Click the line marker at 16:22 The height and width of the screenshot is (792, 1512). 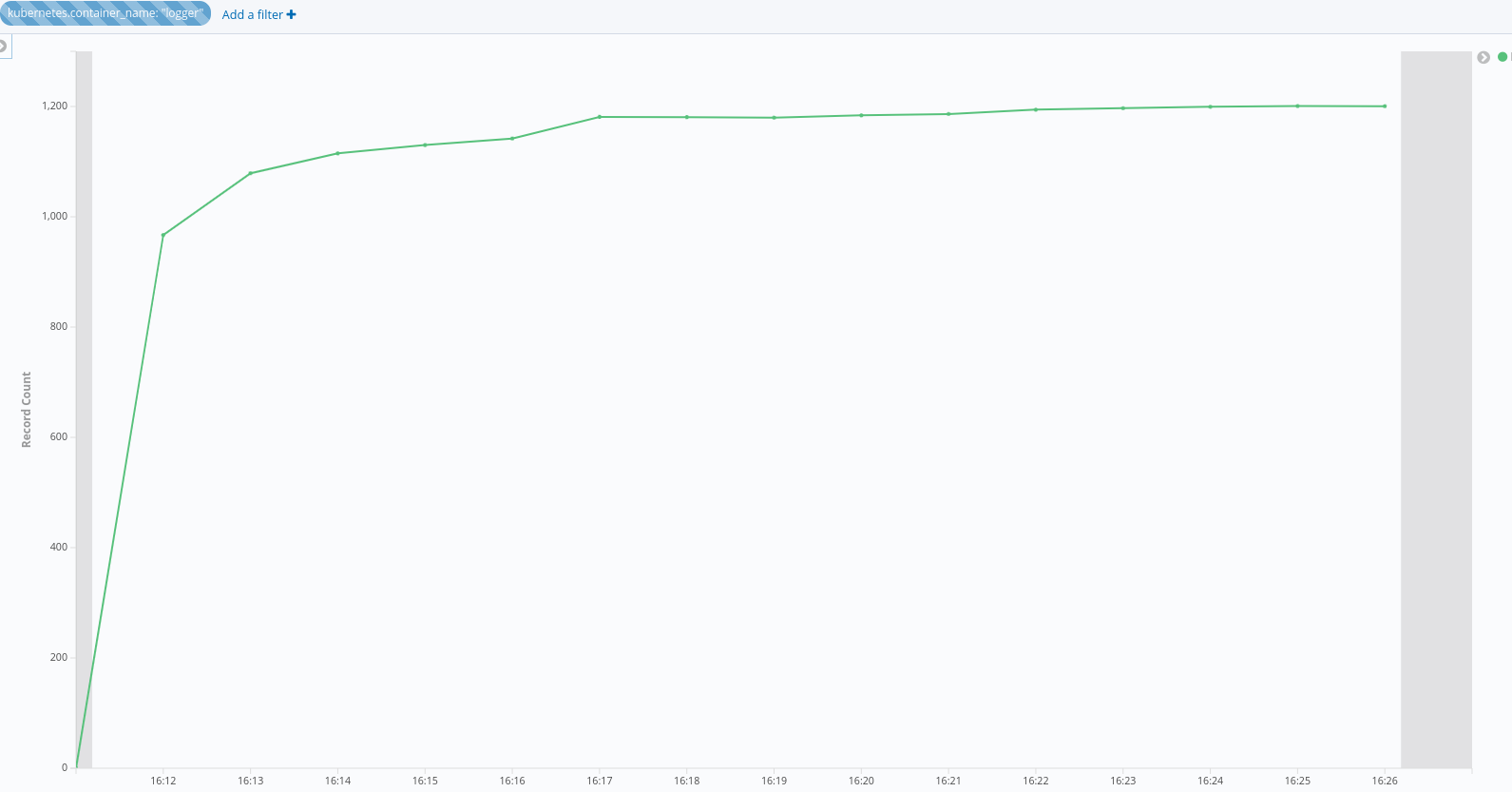click(1036, 109)
